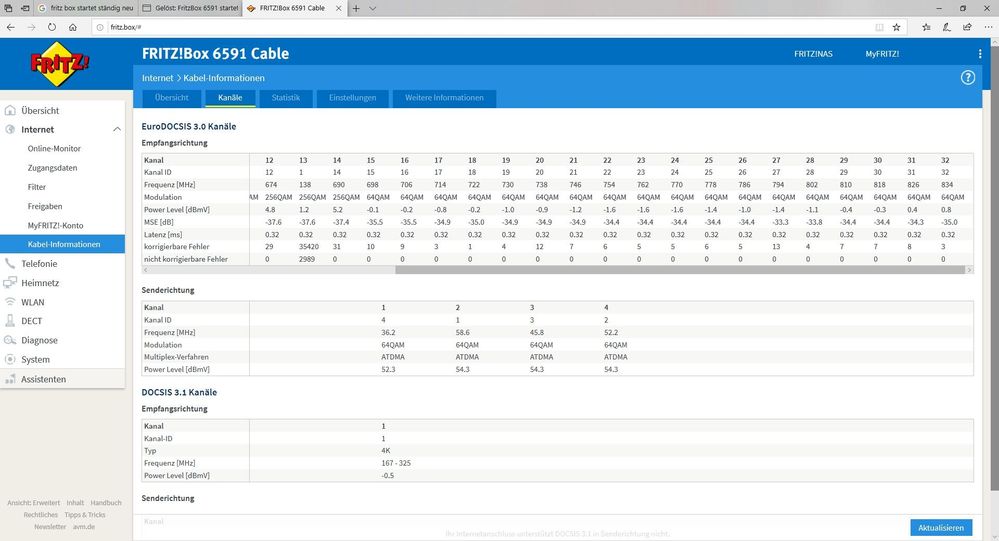999x541 pixels.
Task: Open Online-Monitor in sidebar
Action: [x=54, y=148]
